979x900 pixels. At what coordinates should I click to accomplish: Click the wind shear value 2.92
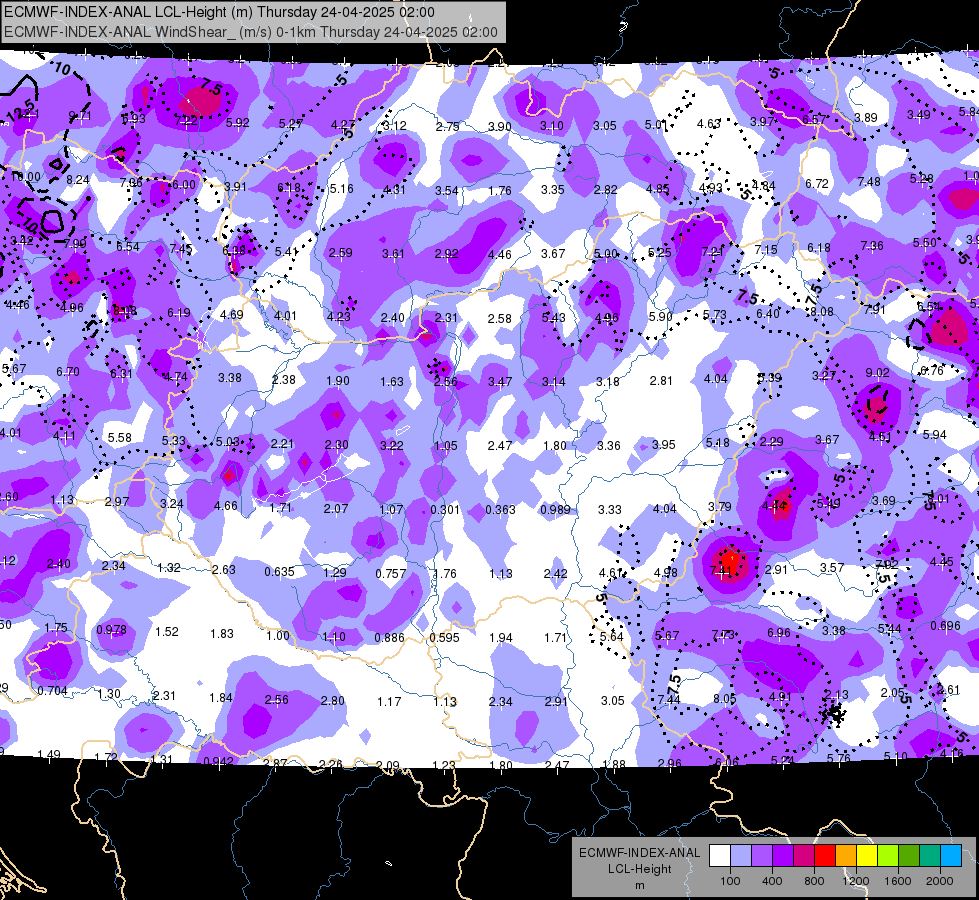click(x=446, y=254)
